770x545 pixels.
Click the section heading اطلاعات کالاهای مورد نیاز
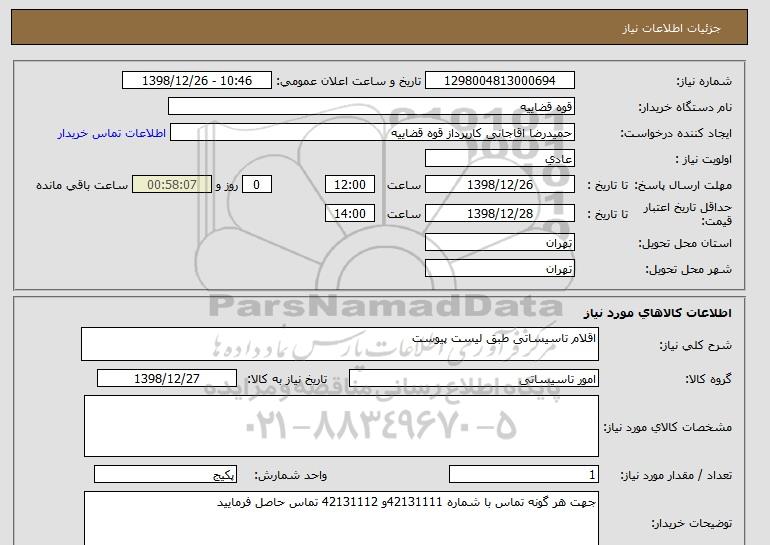pos(658,313)
